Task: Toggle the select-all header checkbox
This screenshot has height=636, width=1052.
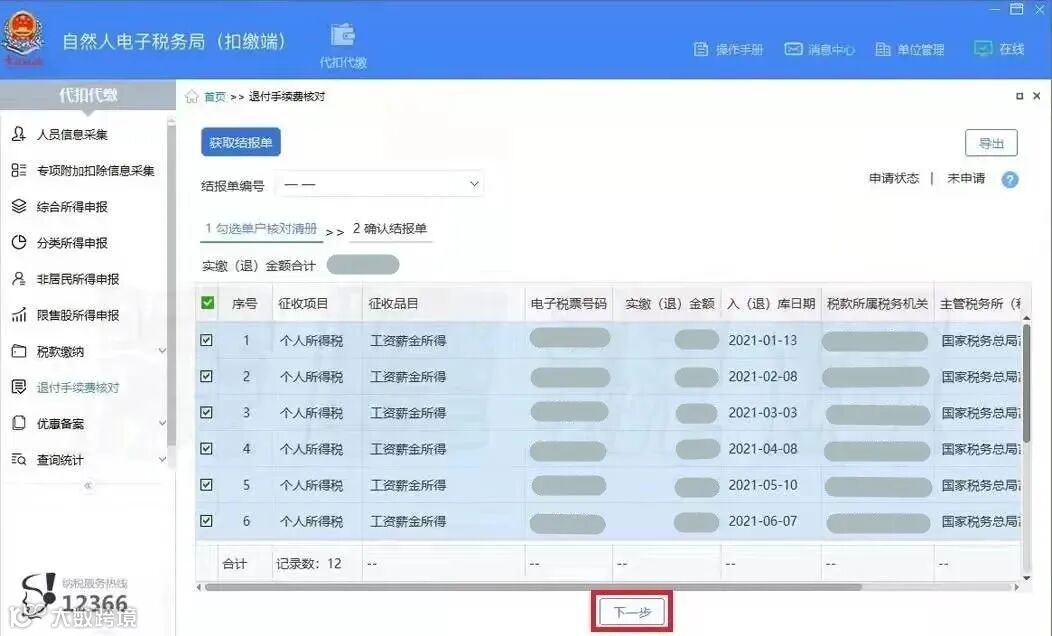Action: [208, 303]
